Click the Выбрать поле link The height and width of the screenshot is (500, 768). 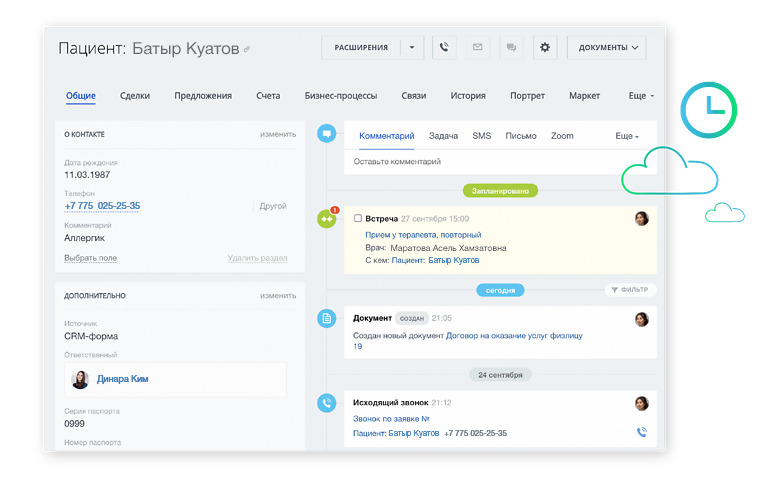[x=90, y=258]
